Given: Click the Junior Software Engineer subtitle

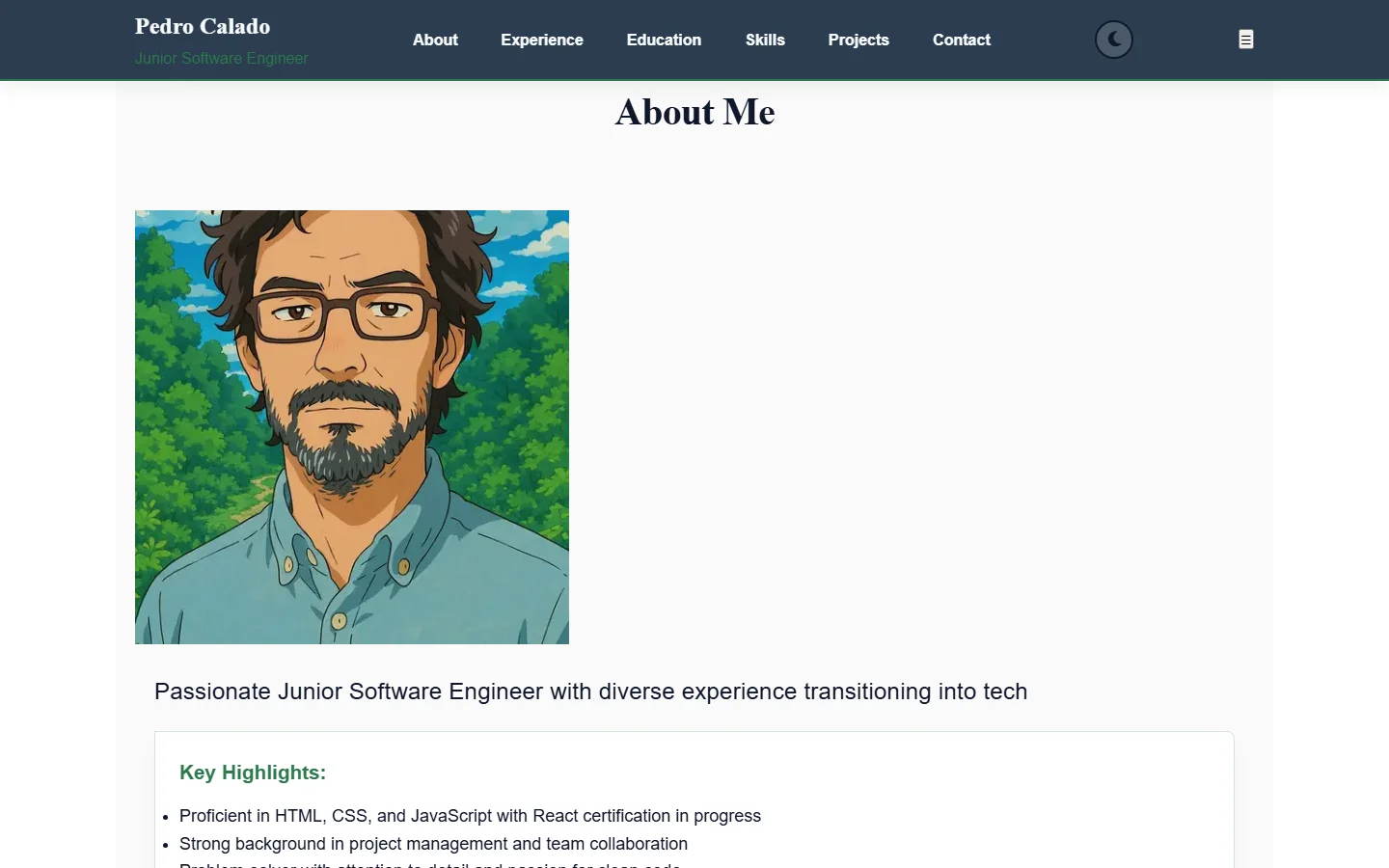Looking at the screenshot, I should coord(221,59).
